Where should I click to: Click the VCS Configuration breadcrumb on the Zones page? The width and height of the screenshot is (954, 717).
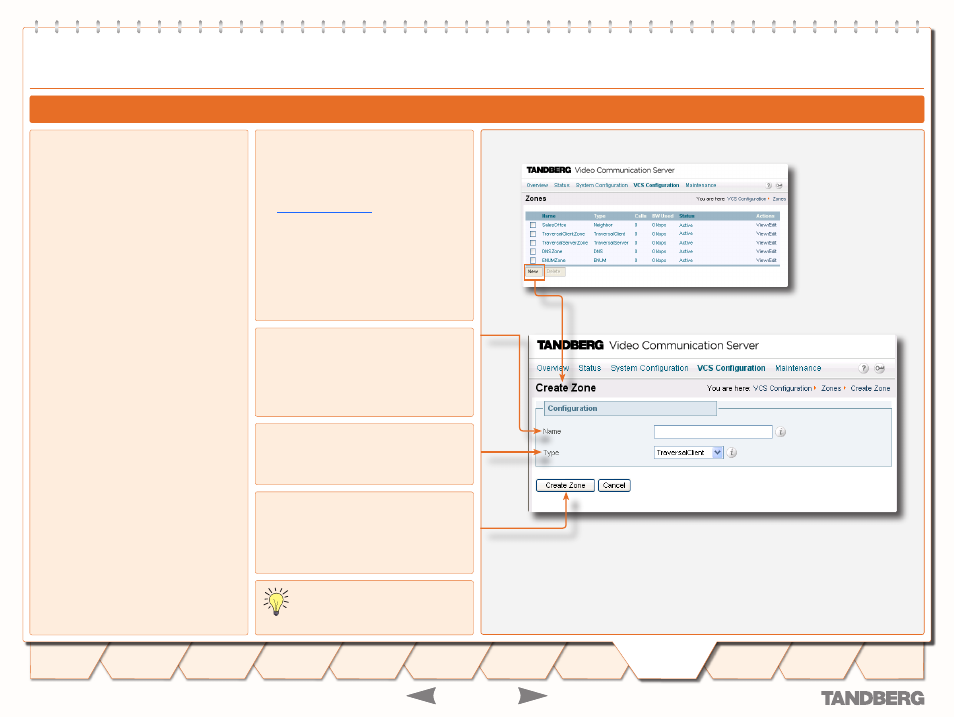tap(747, 199)
